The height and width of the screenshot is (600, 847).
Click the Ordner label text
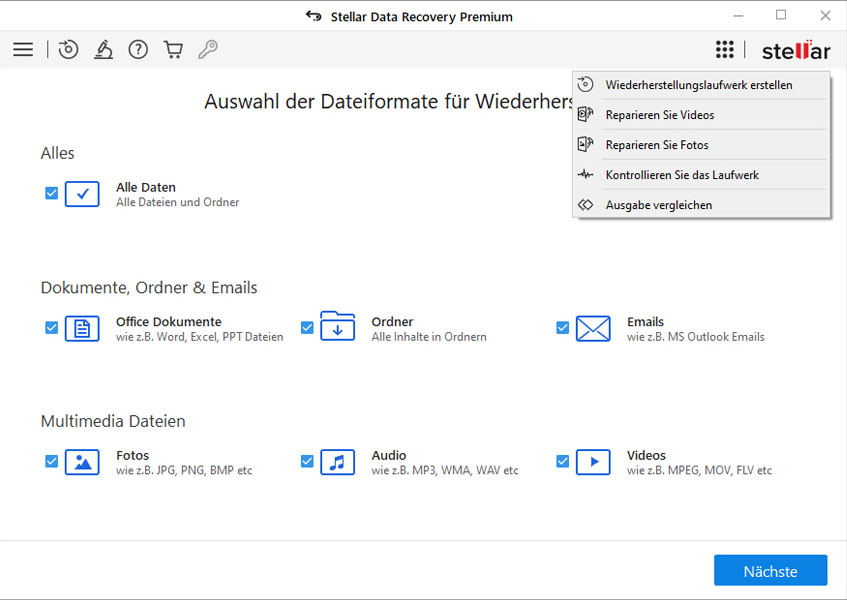[392, 321]
